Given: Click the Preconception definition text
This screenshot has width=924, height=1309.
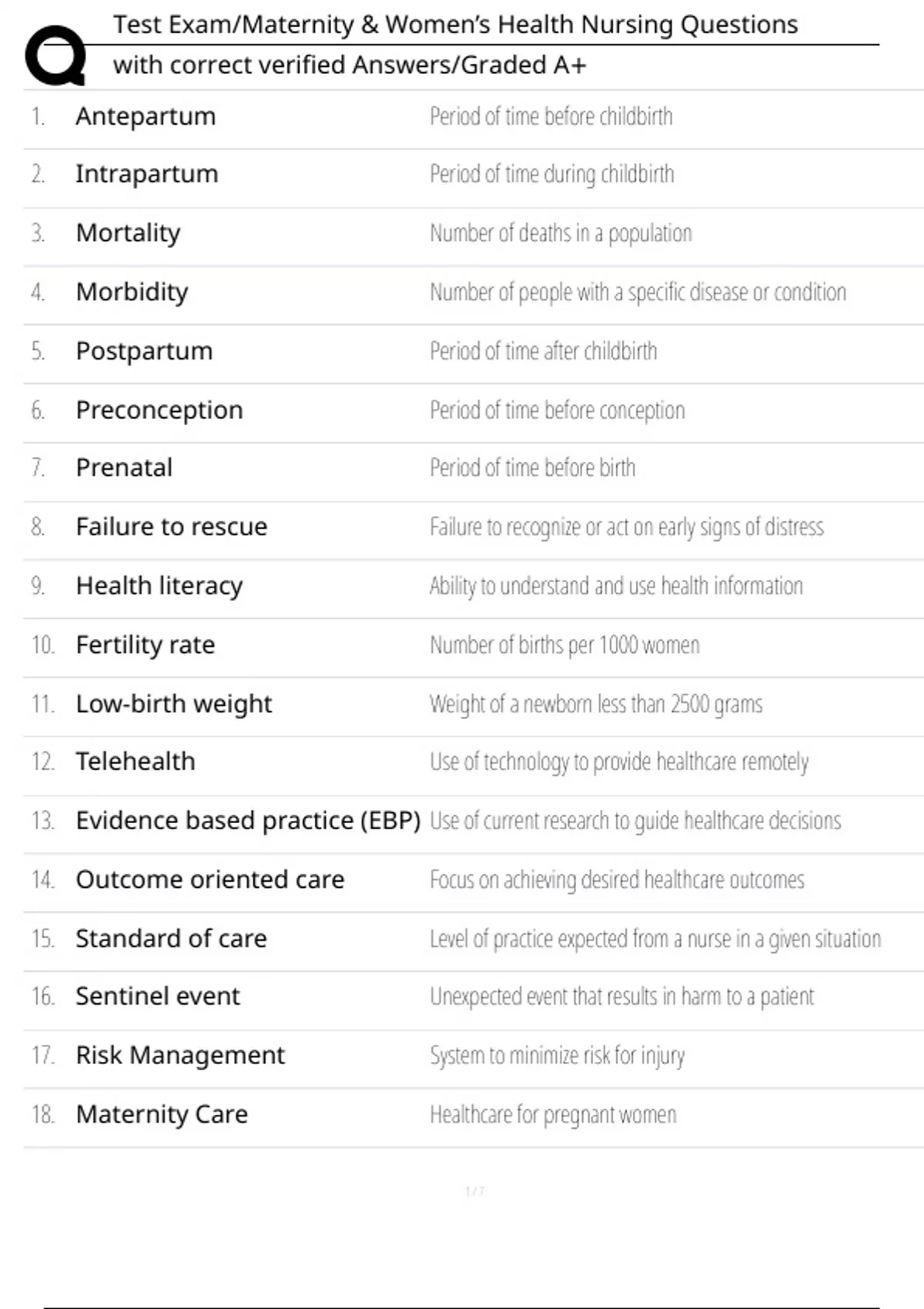Looking at the screenshot, I should 557,410.
